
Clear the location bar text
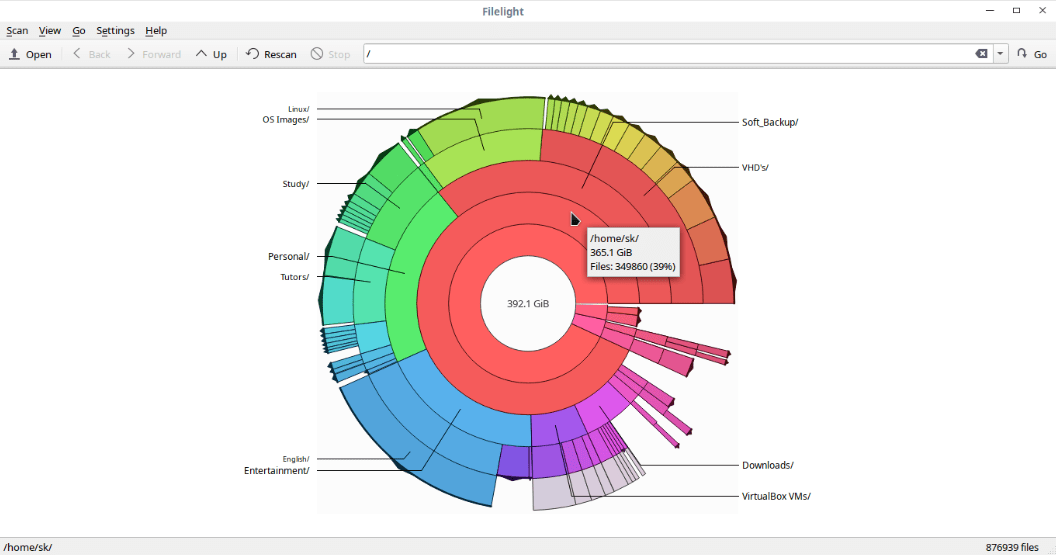[981, 54]
